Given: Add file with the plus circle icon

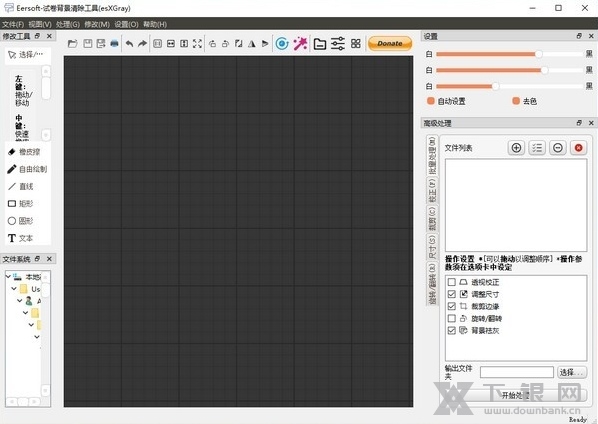Looking at the screenshot, I should [516, 148].
